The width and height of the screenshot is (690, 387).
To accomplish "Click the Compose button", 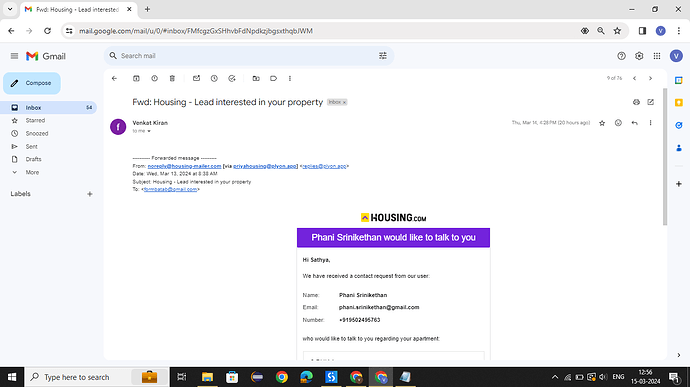I will point(32,83).
